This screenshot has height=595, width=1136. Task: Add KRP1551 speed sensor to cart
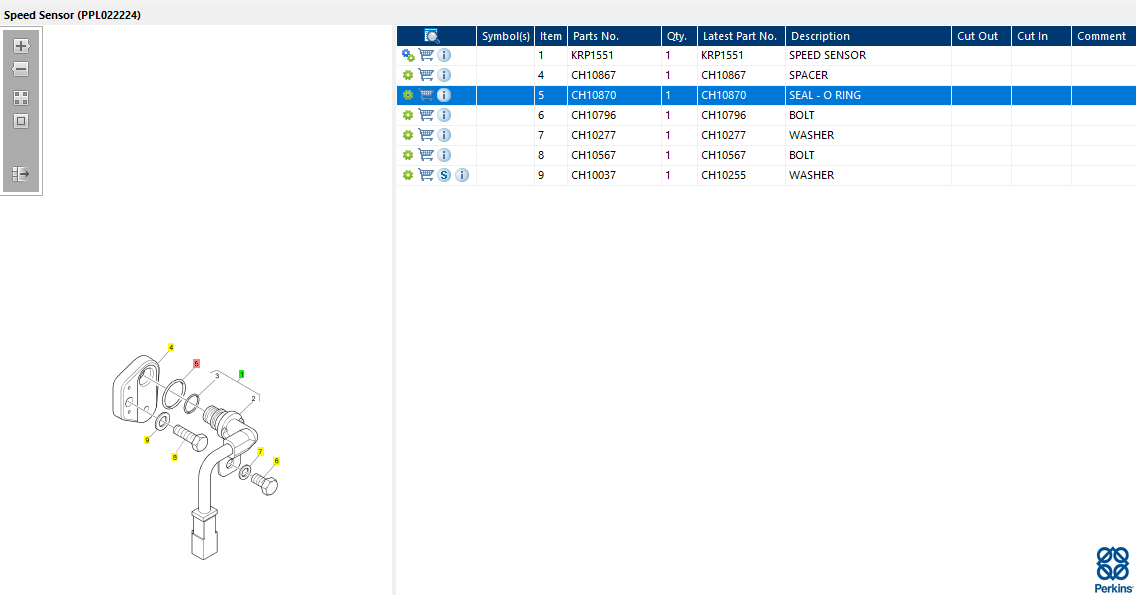pyautogui.click(x=426, y=56)
